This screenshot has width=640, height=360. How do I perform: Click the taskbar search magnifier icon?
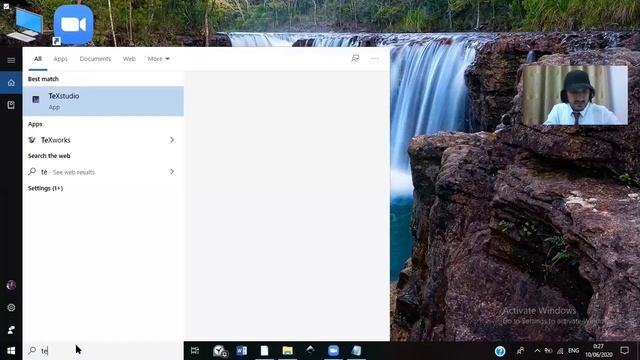coord(32,350)
